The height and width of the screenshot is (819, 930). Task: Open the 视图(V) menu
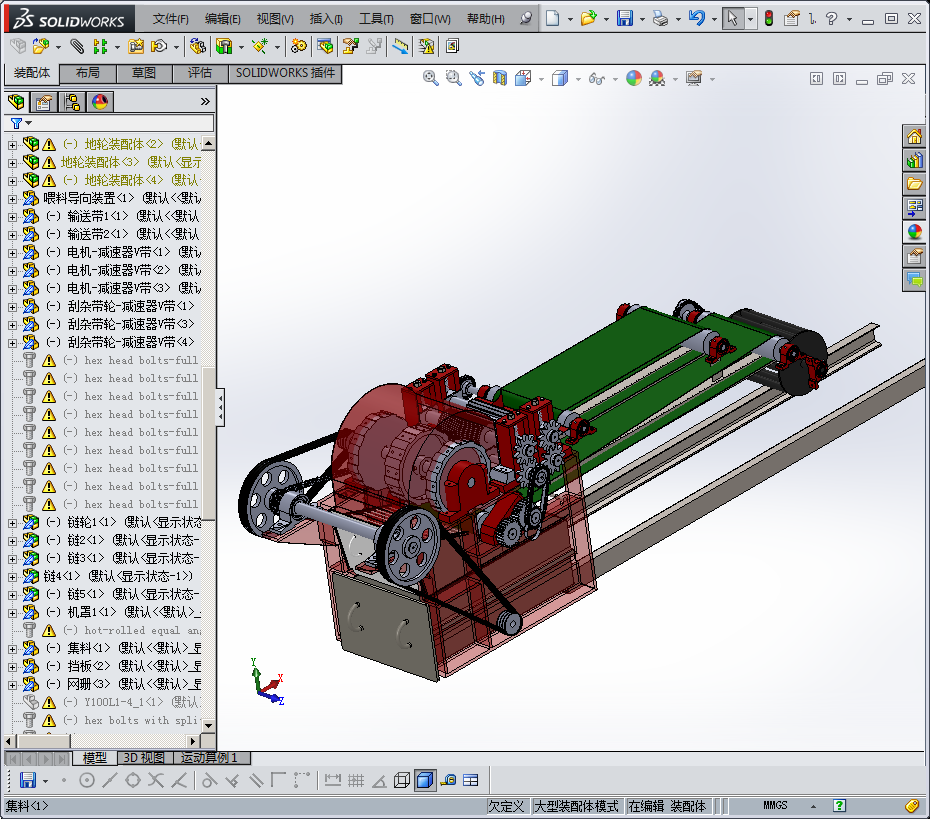(275, 19)
